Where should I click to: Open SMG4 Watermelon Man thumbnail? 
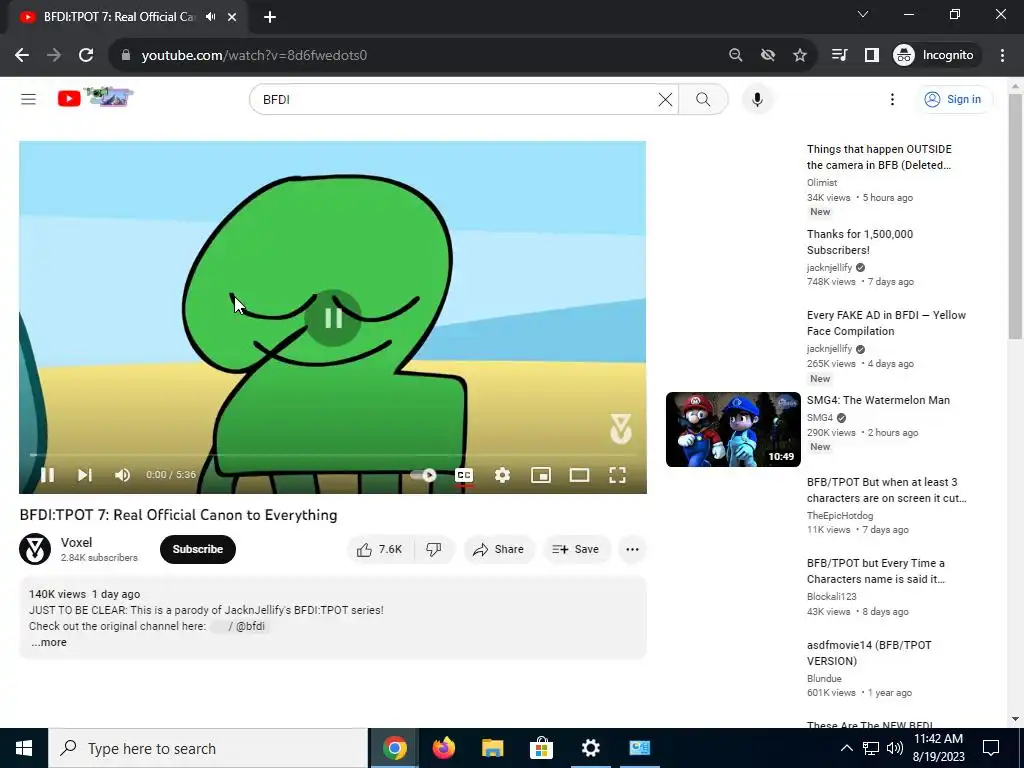click(733, 429)
